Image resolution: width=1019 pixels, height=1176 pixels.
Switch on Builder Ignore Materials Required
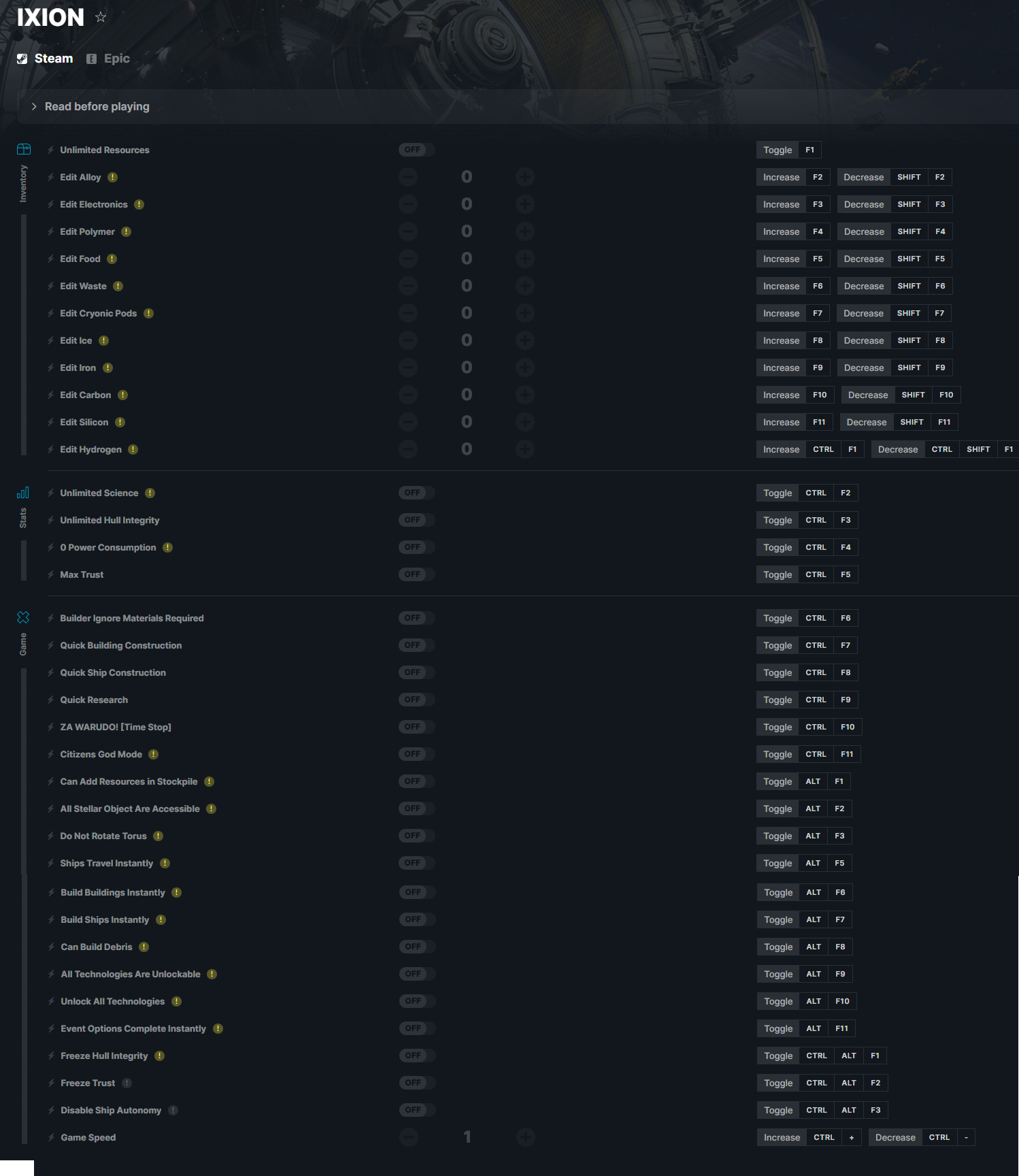click(x=417, y=618)
